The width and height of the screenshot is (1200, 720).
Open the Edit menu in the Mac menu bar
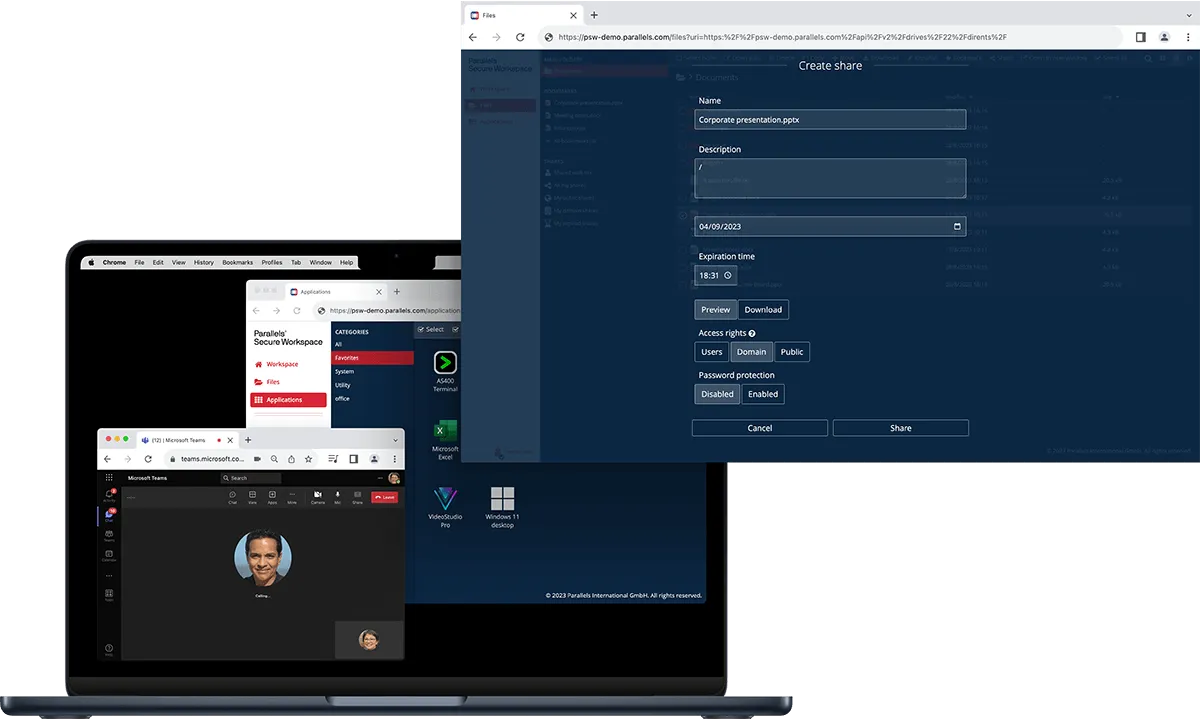158,262
